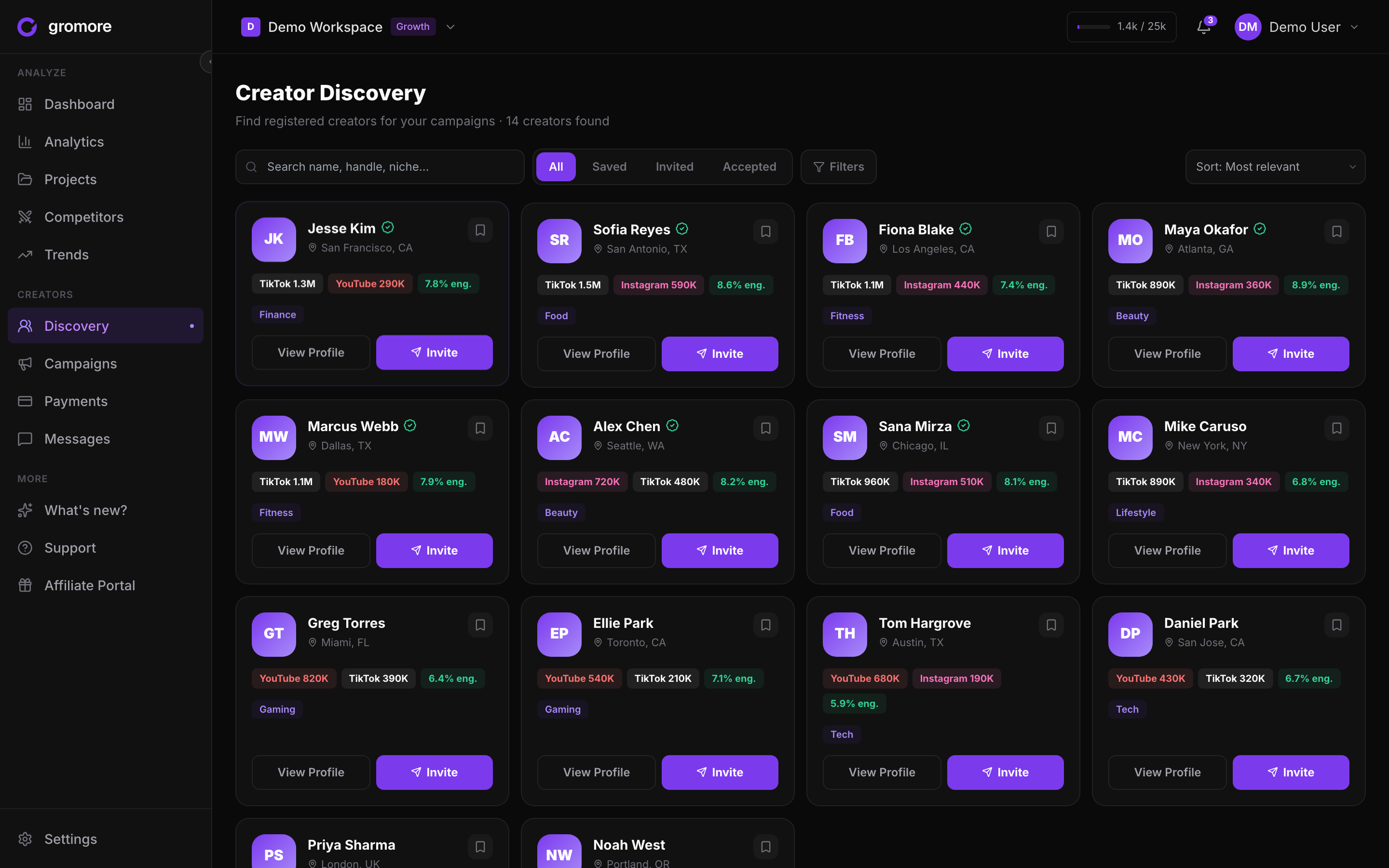
Task: Expand the Demo Workspace switcher chevron
Action: 450,27
